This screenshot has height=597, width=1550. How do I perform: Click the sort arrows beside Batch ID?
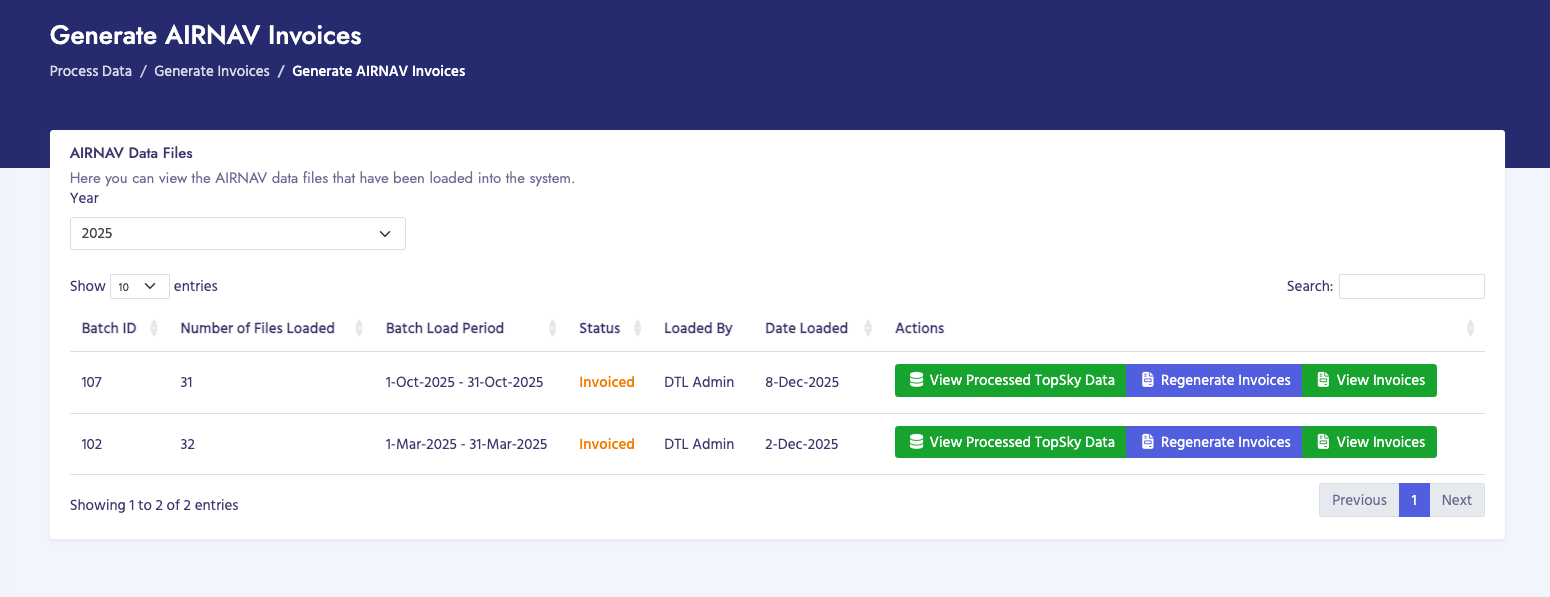pos(154,328)
